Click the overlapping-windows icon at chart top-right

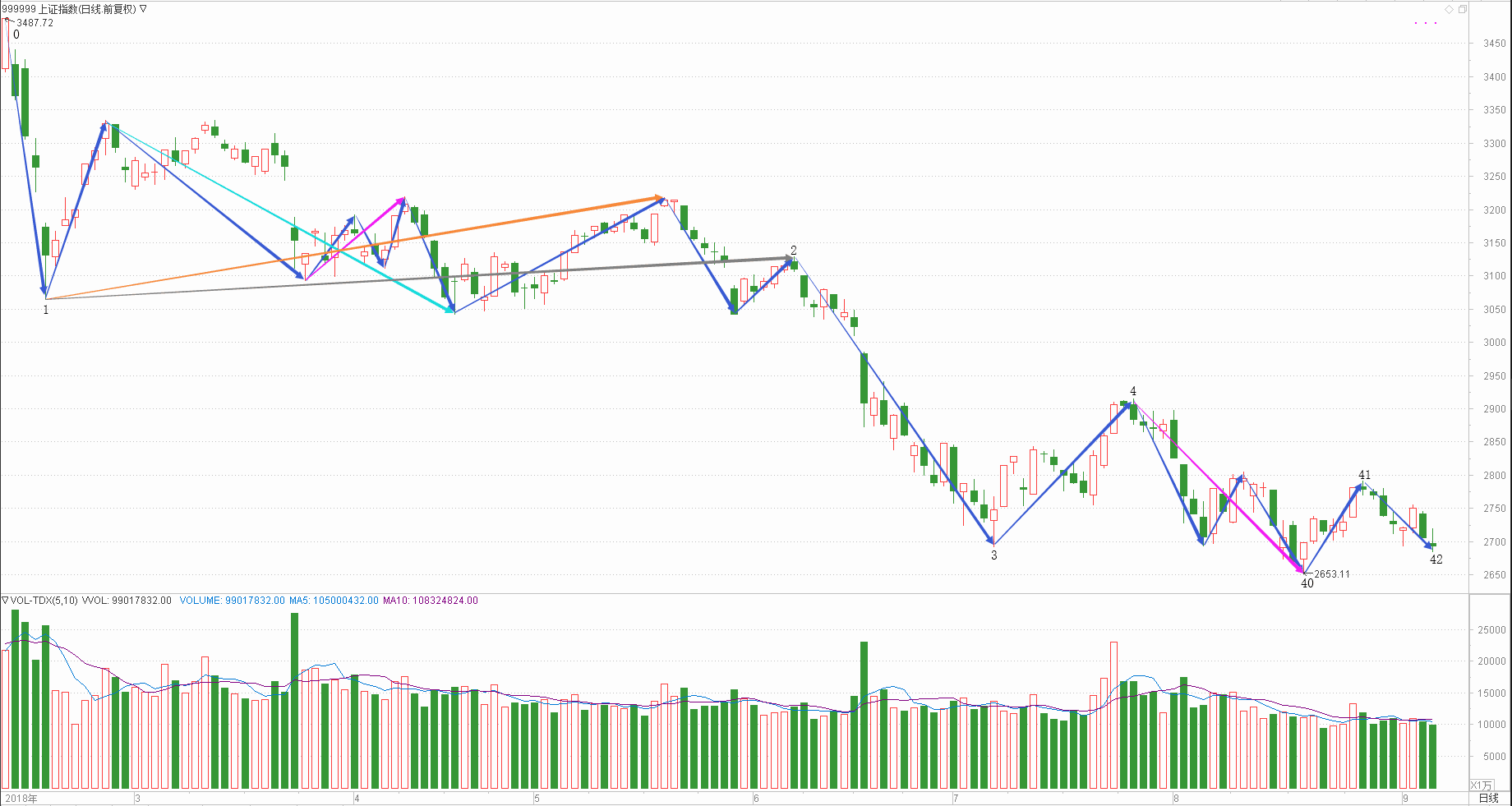[x=1463, y=9]
